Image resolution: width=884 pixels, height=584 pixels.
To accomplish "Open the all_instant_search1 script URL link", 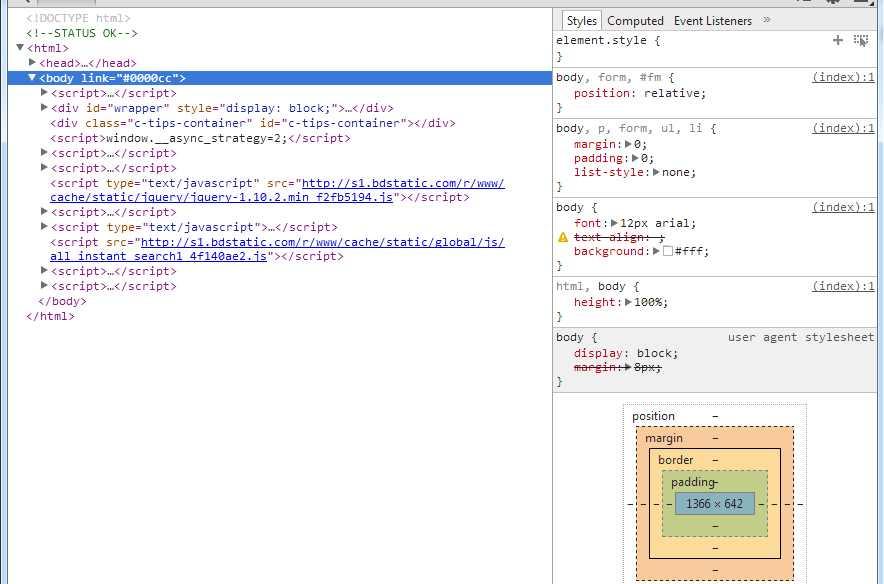I will tap(277, 249).
